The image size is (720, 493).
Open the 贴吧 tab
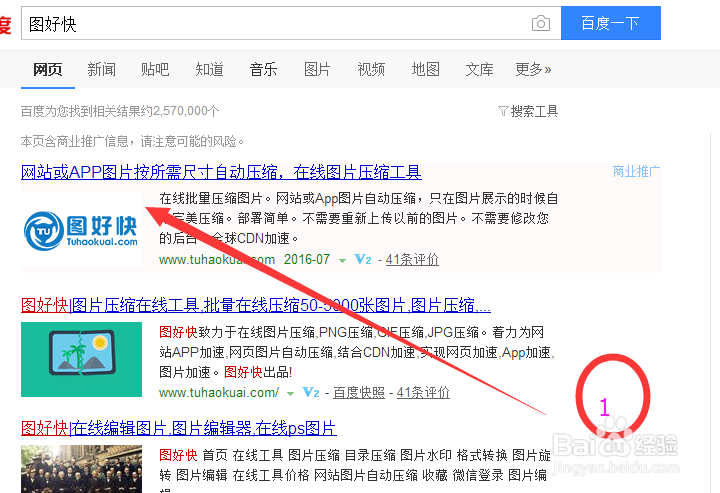click(155, 69)
